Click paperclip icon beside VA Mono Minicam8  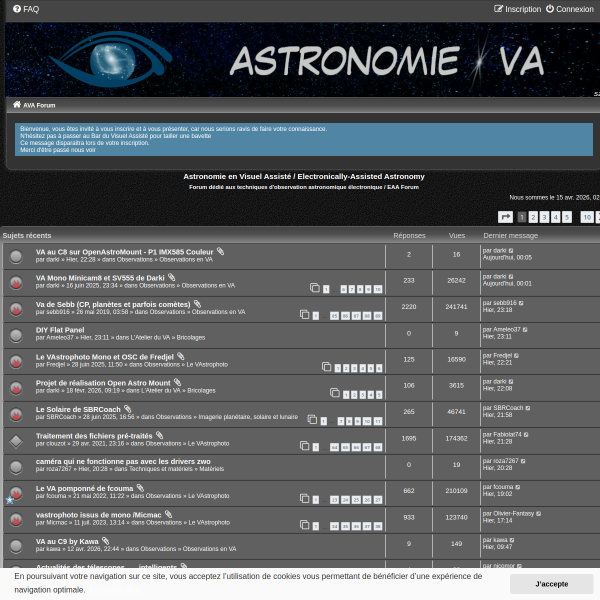(x=171, y=277)
